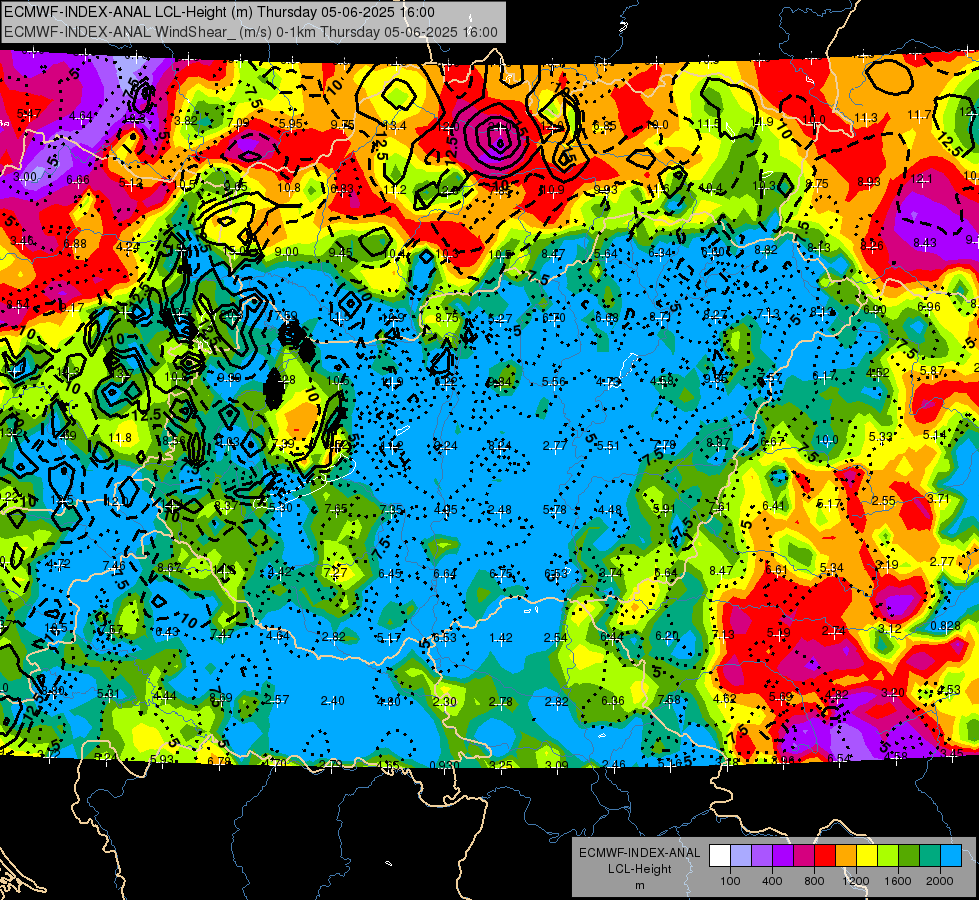Click the shear value '0.930' on the map
The height and width of the screenshot is (900, 979).
click(445, 765)
